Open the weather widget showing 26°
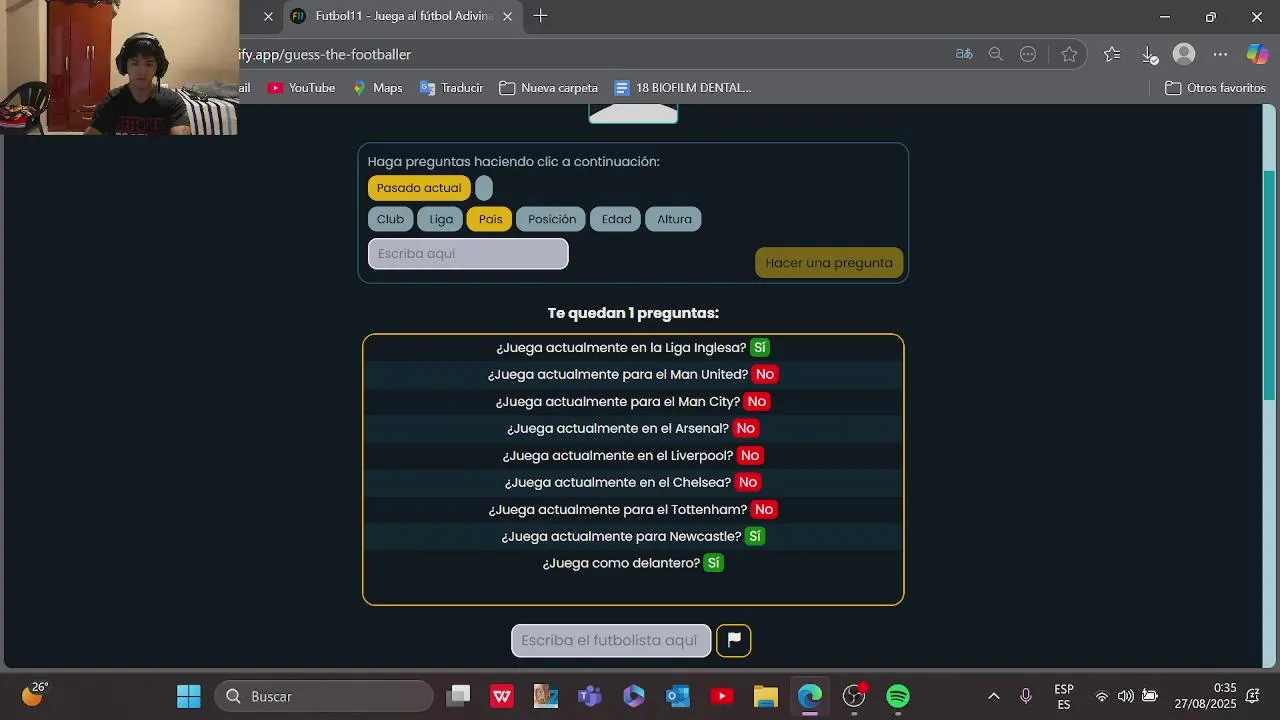 pyautogui.click(x=34, y=694)
